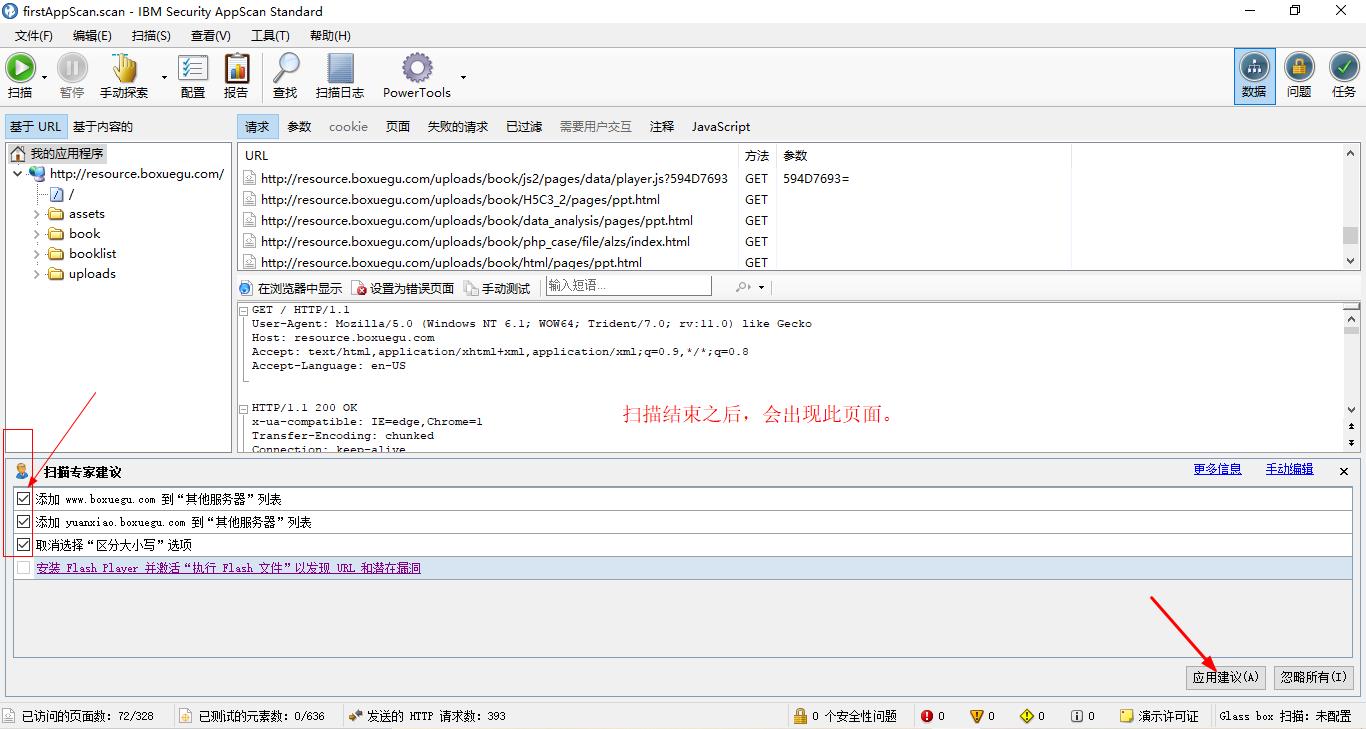Check the Install Flash Player recommendation box

24,568
